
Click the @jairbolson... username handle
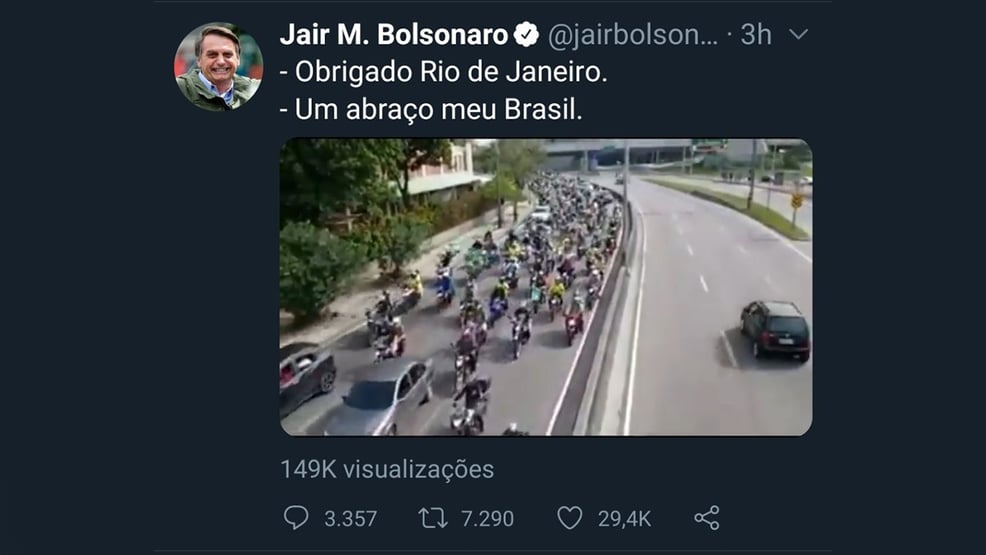[633, 35]
